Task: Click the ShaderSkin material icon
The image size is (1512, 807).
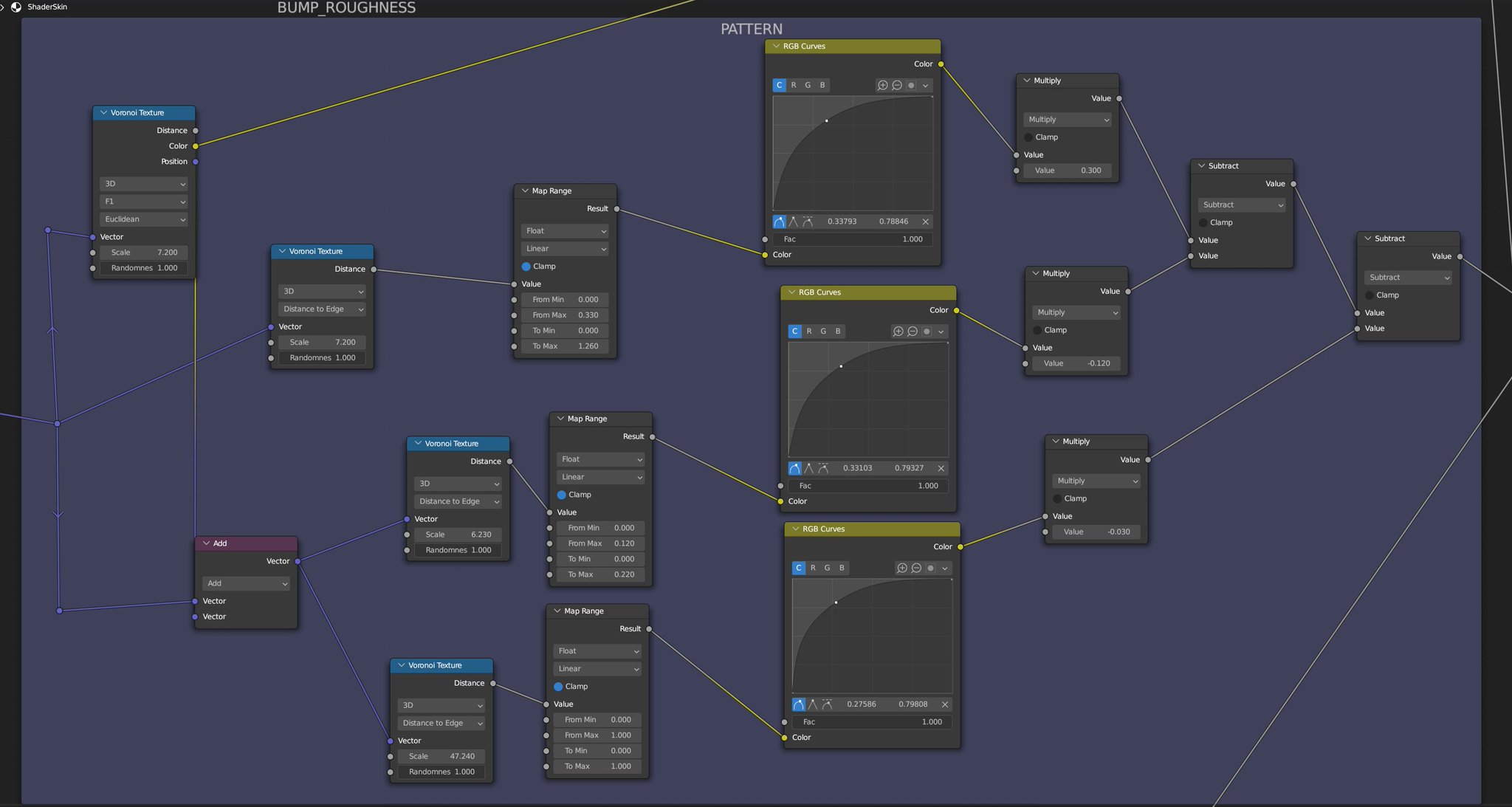Action: click(16, 7)
